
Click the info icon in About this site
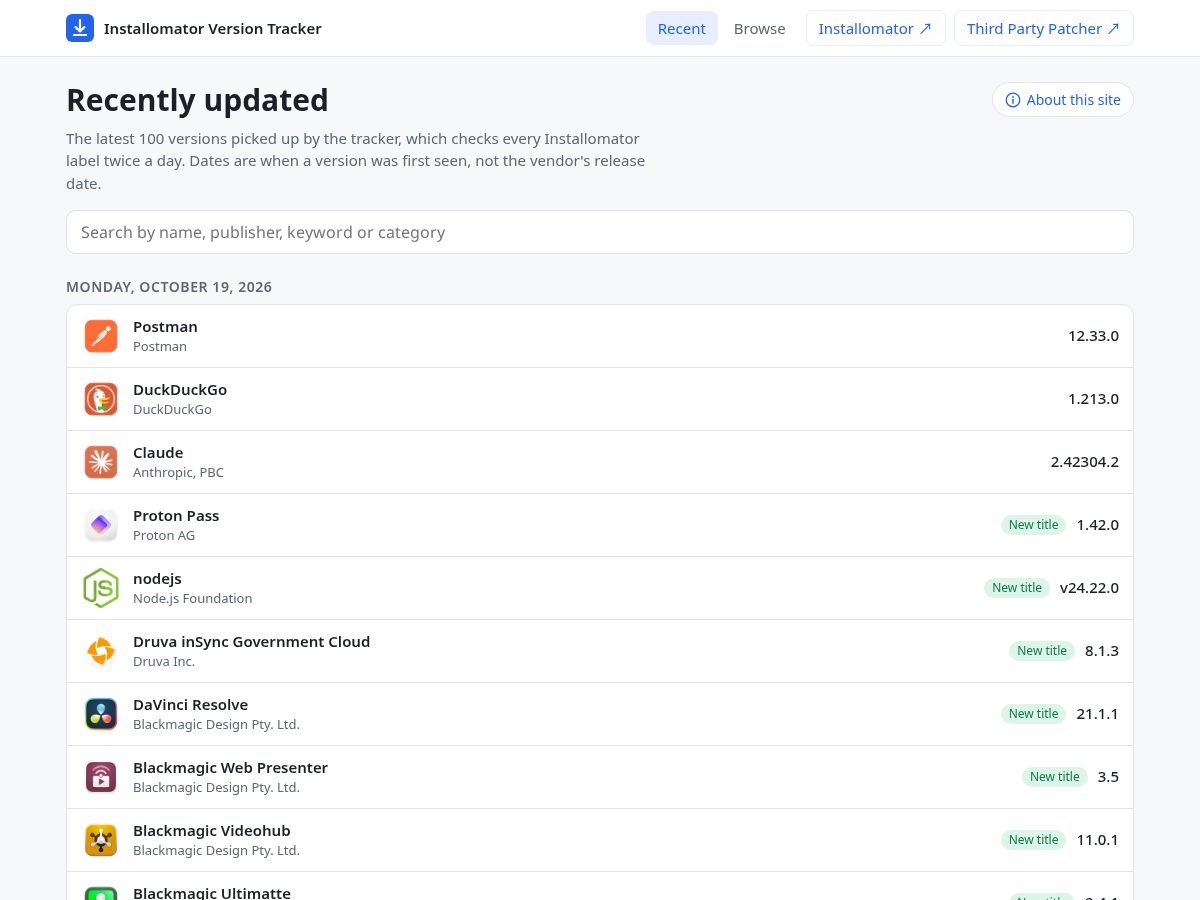[x=1013, y=100]
